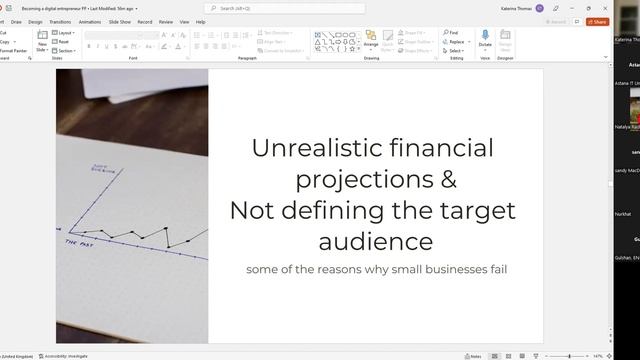Open the Section dropdown
Viewport: 640px width, 360px height.
[64, 51]
